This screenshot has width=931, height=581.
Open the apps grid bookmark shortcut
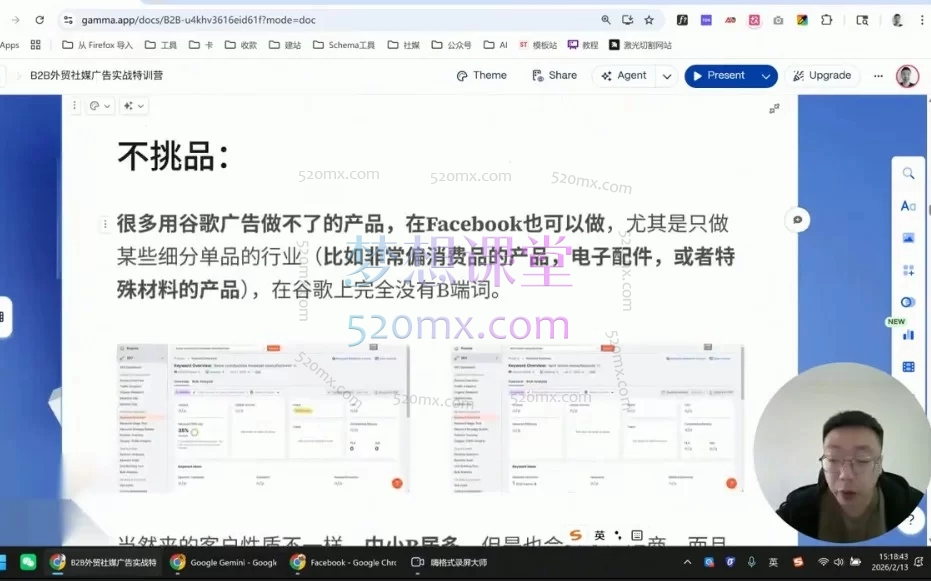36,45
